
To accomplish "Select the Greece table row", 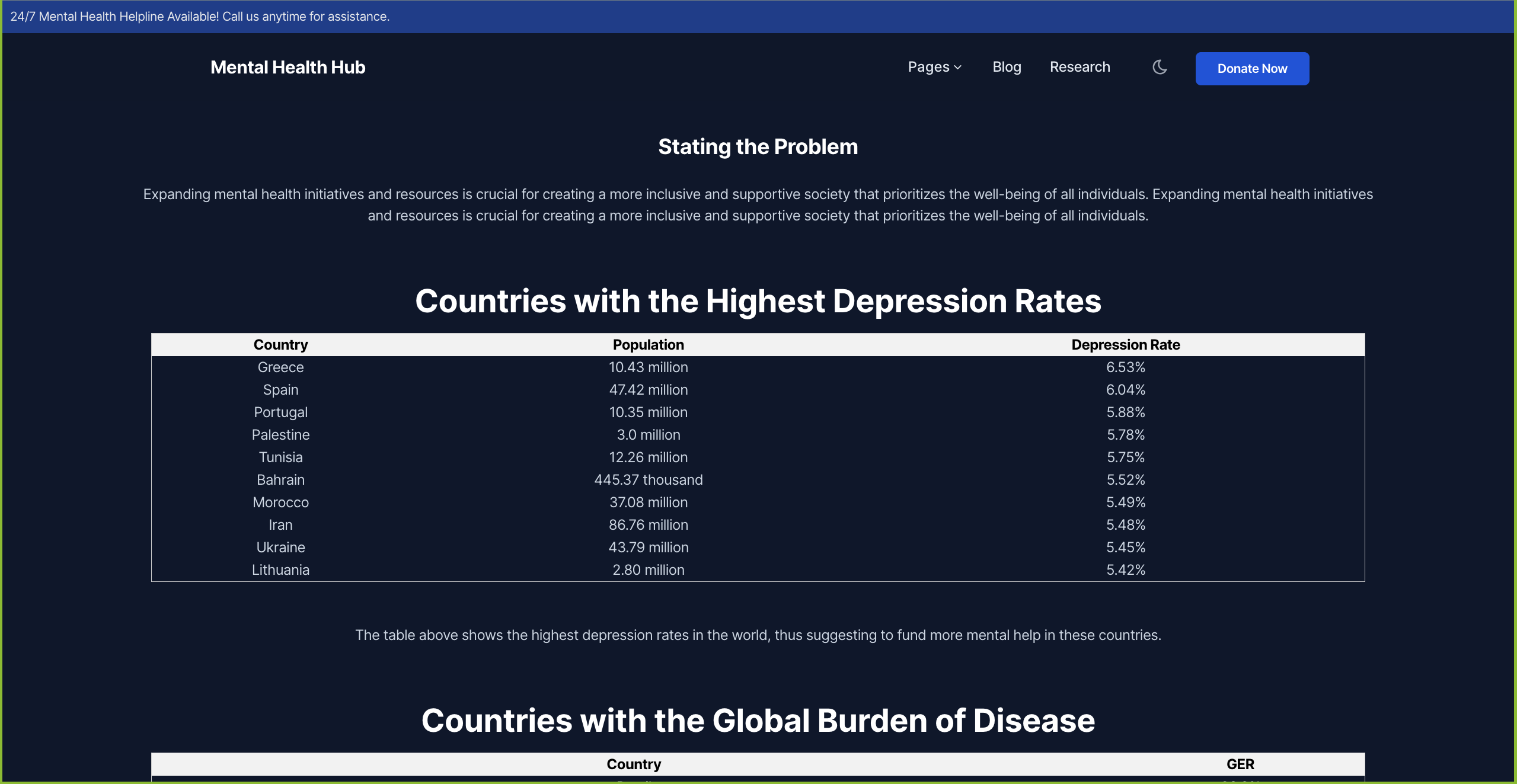I will click(x=648, y=367).
